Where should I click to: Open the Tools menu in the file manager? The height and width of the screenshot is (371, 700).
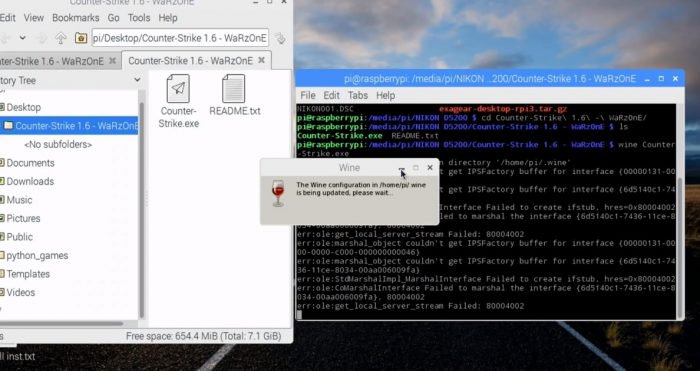click(139, 18)
